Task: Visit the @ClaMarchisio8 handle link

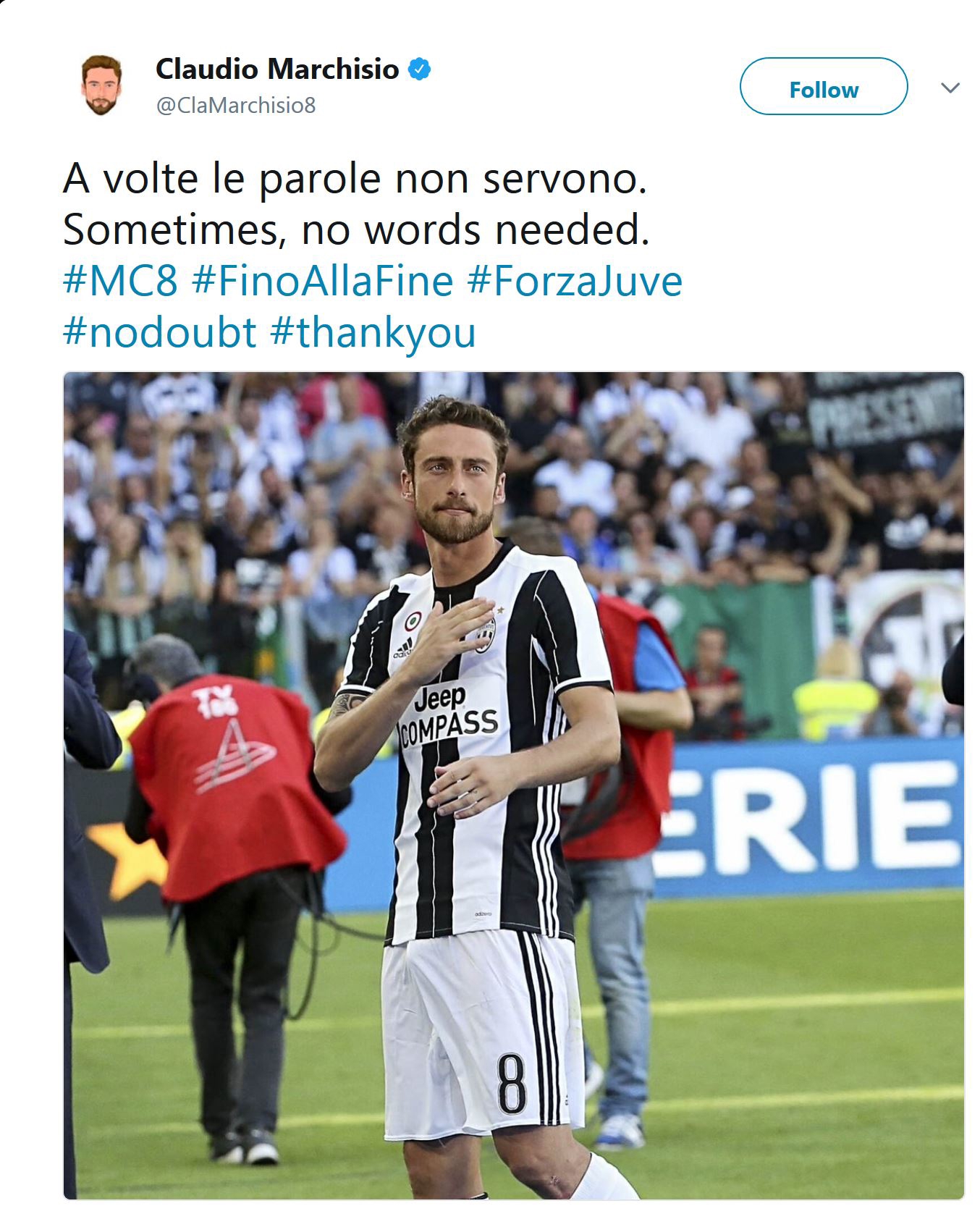Action: tap(236, 106)
